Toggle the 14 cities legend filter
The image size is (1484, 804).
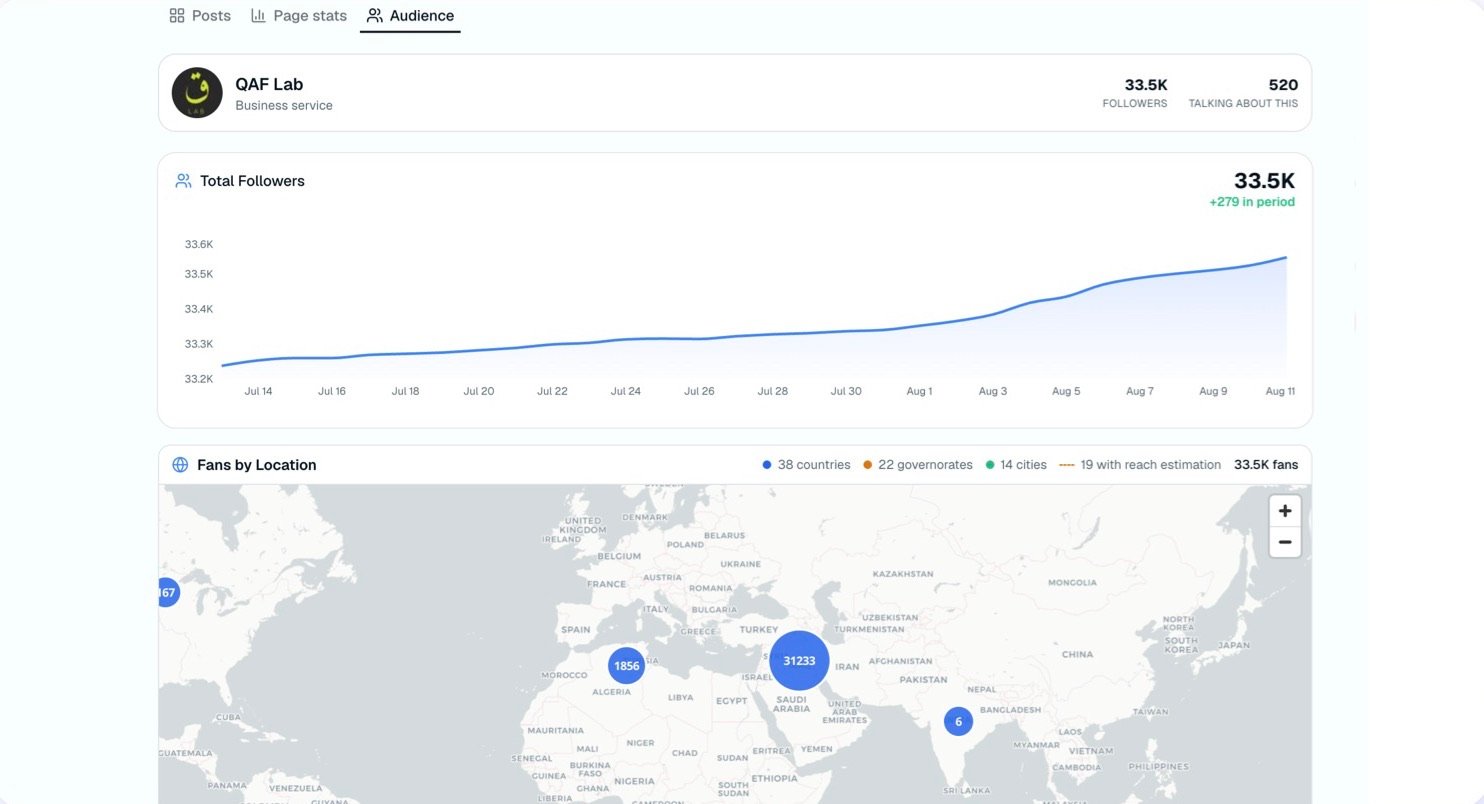pyautogui.click(x=1016, y=465)
